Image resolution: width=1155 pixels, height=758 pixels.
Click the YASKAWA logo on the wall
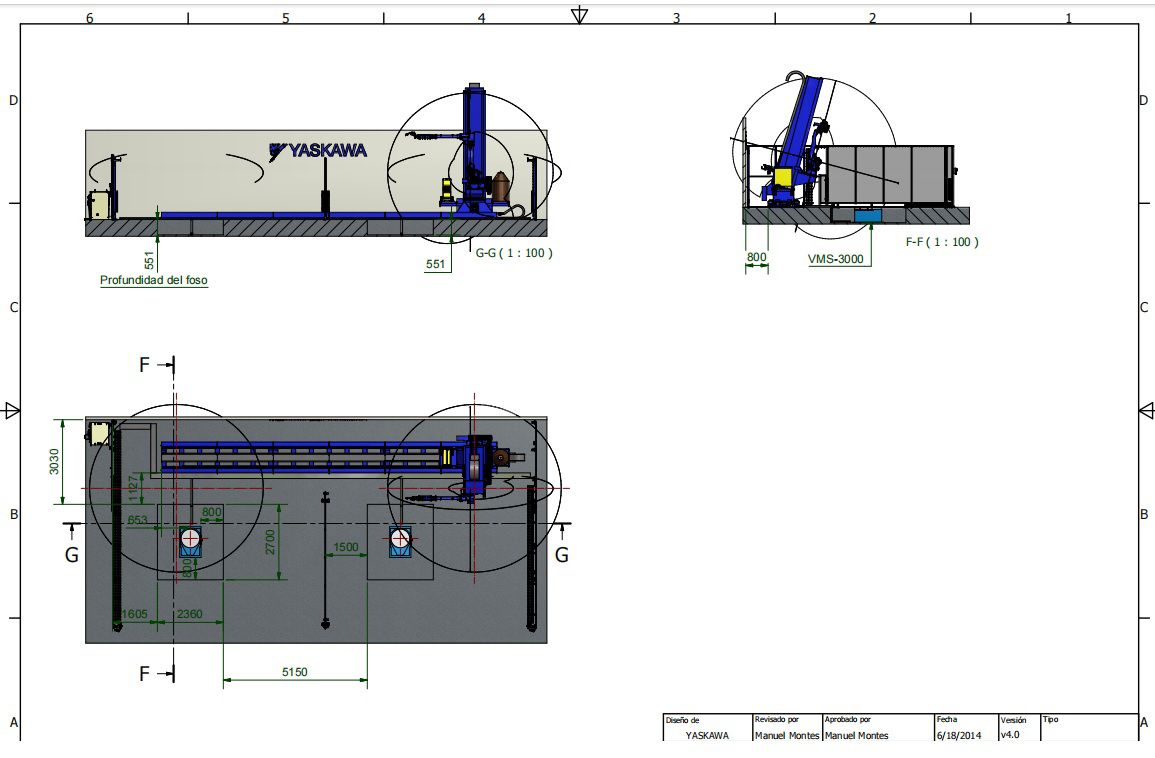click(x=318, y=150)
